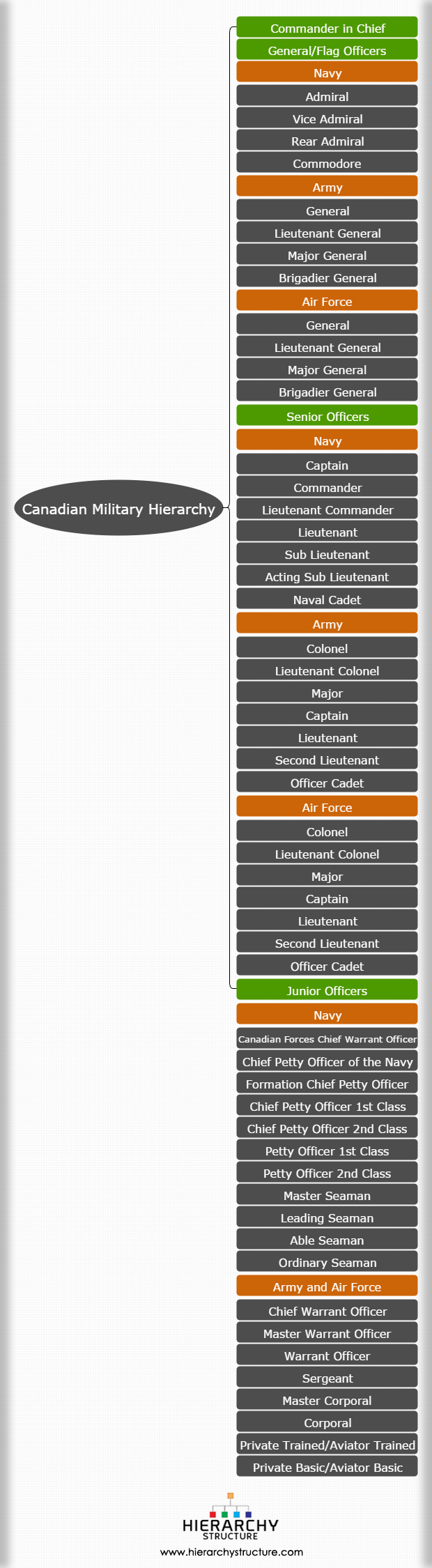The height and width of the screenshot is (1568, 432).
Task: Select the Canadian Military Hierarchy root node
Action: pyautogui.click(x=118, y=508)
